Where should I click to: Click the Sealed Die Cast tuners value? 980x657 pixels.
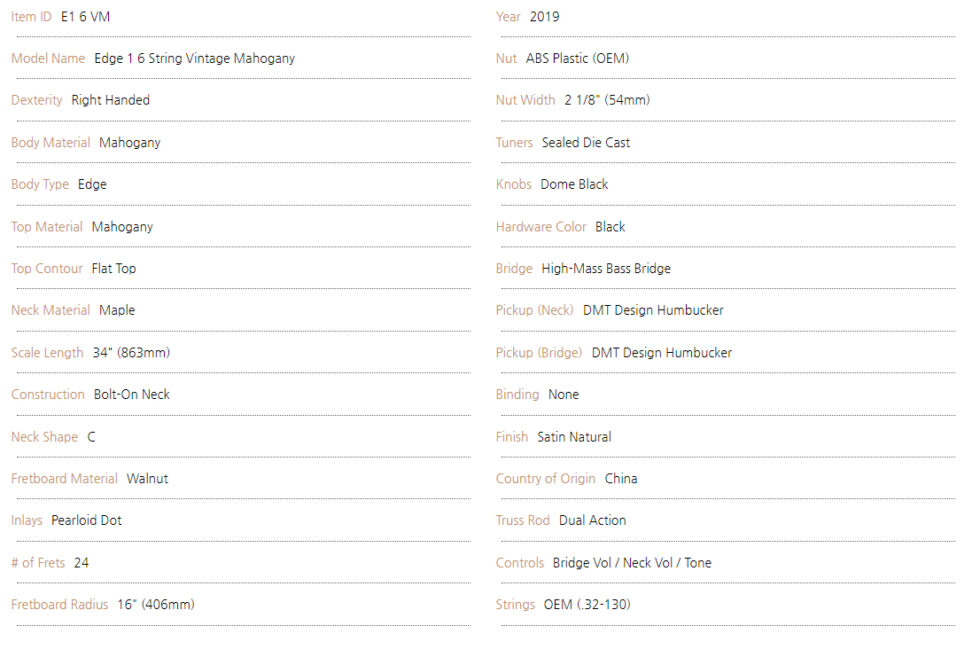tap(586, 143)
